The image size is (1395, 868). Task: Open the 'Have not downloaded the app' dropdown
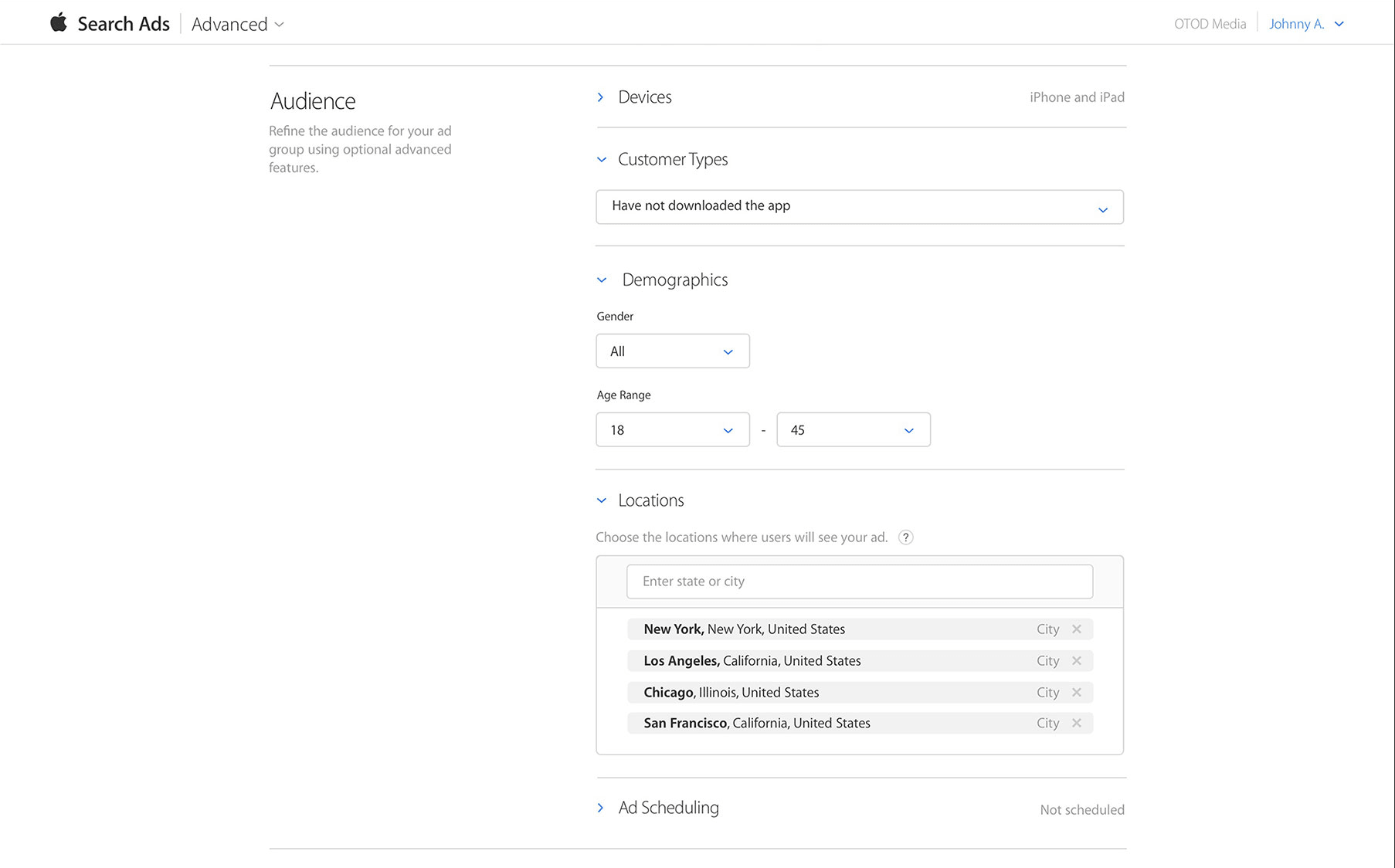coord(860,207)
